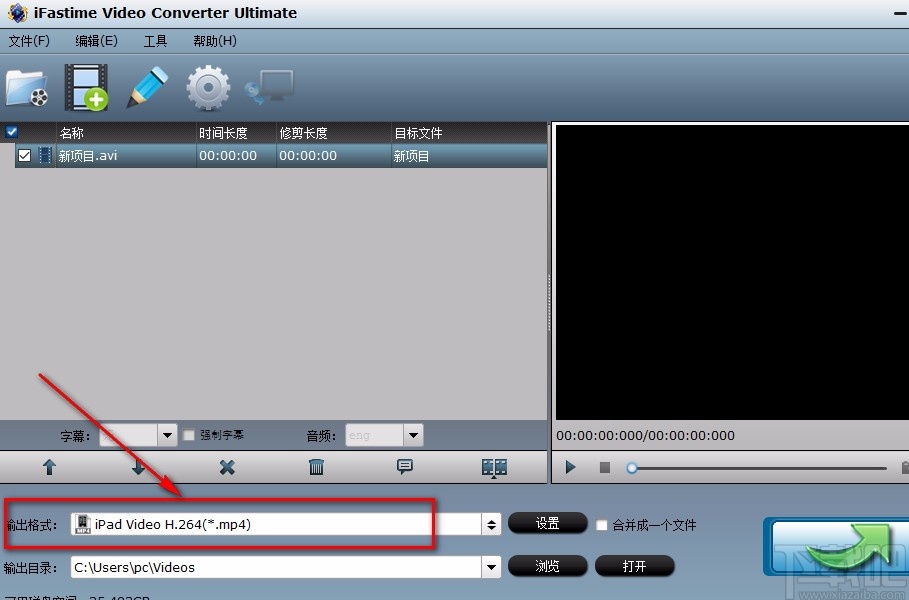Select the edit pencil tool icon
The height and width of the screenshot is (600, 909).
pyautogui.click(x=146, y=88)
